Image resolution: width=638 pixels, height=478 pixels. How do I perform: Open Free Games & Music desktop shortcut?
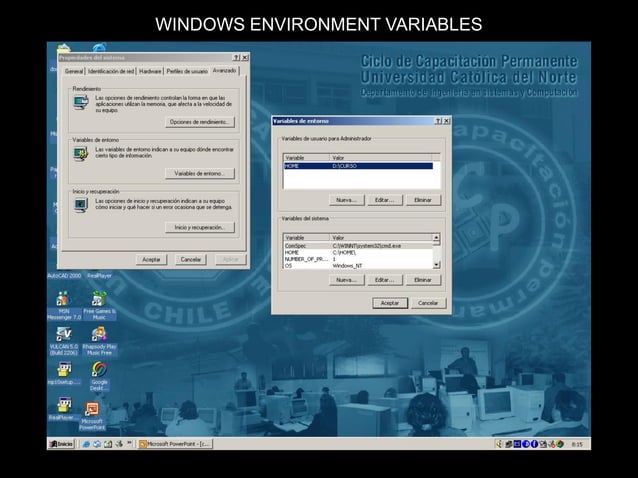[98, 299]
